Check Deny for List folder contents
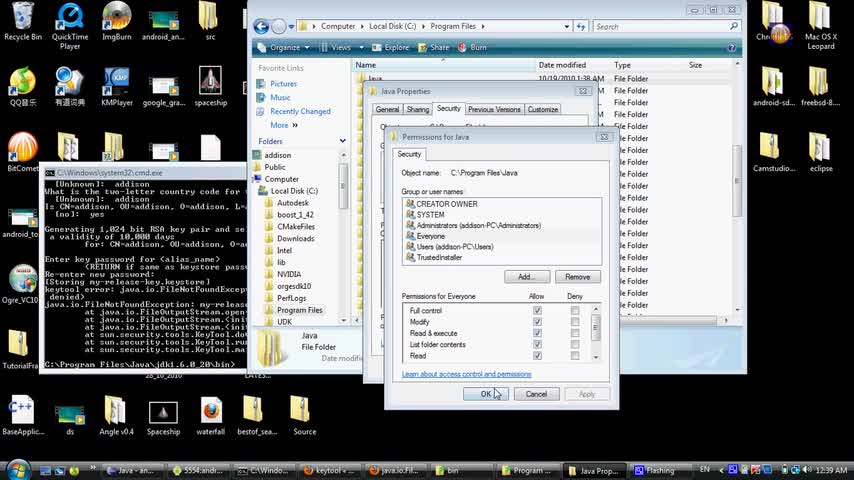The width and height of the screenshot is (854, 480). pos(575,344)
